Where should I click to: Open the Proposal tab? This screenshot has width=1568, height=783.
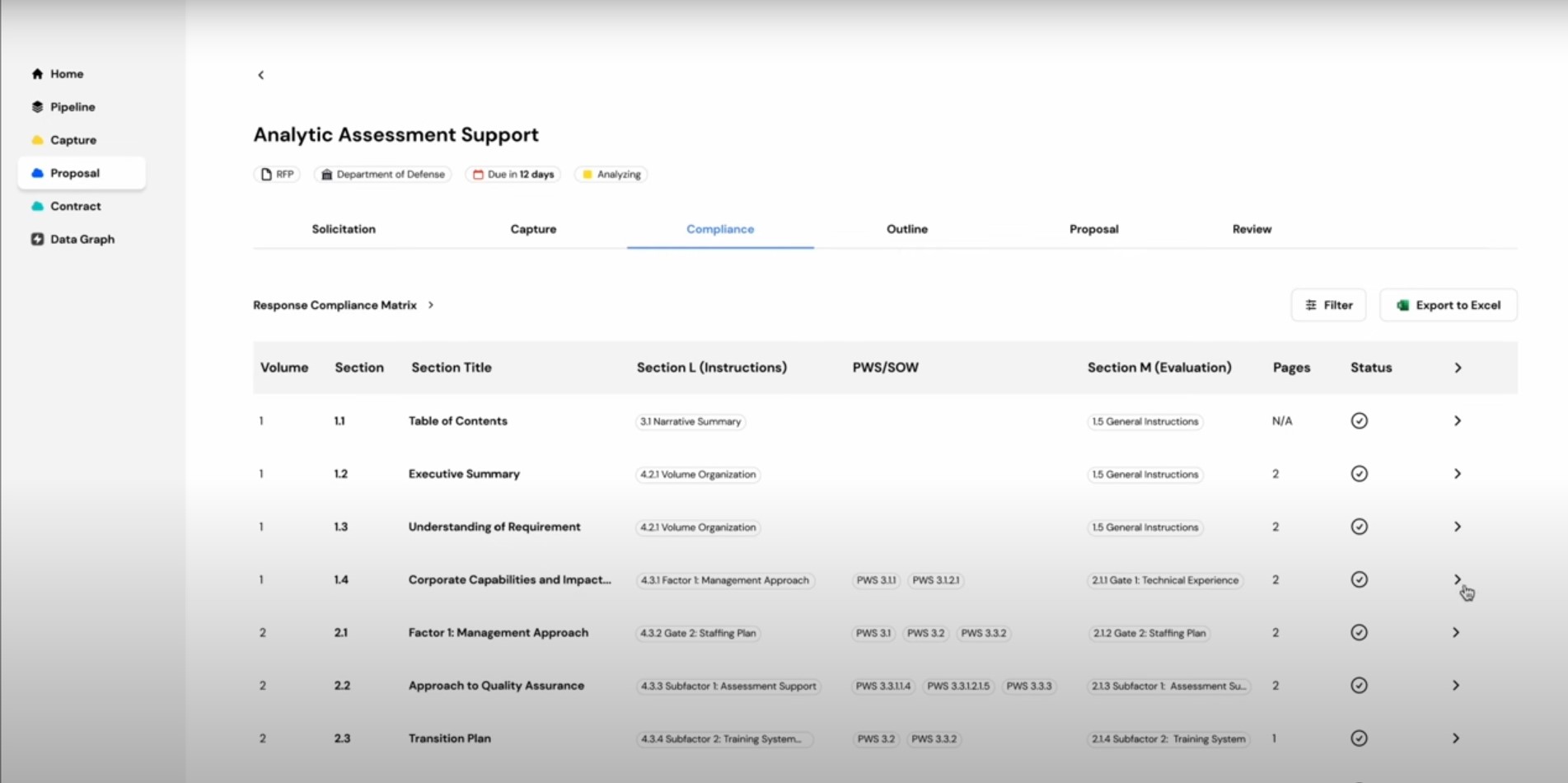pos(1093,229)
